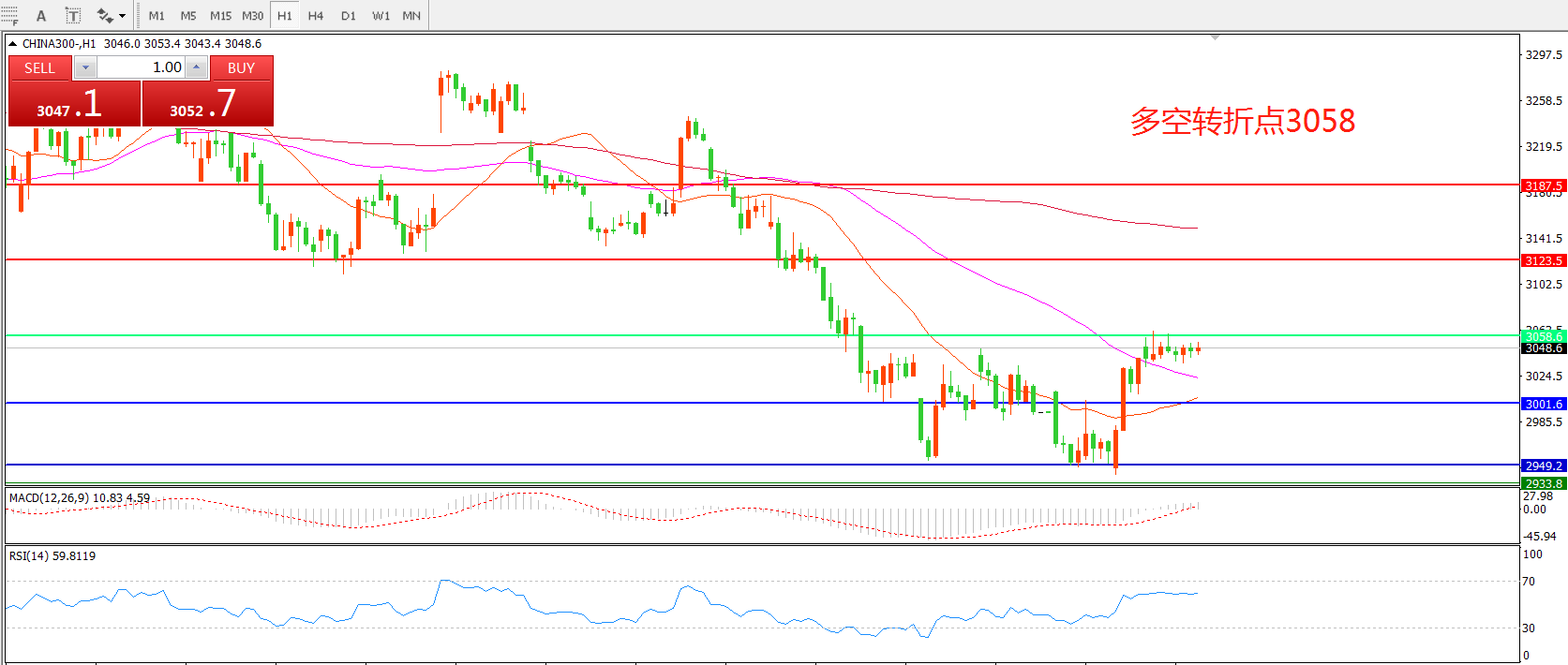This screenshot has height=665, width=1568.
Task: Decrease trade volume with down arrow
Action: 85,67
